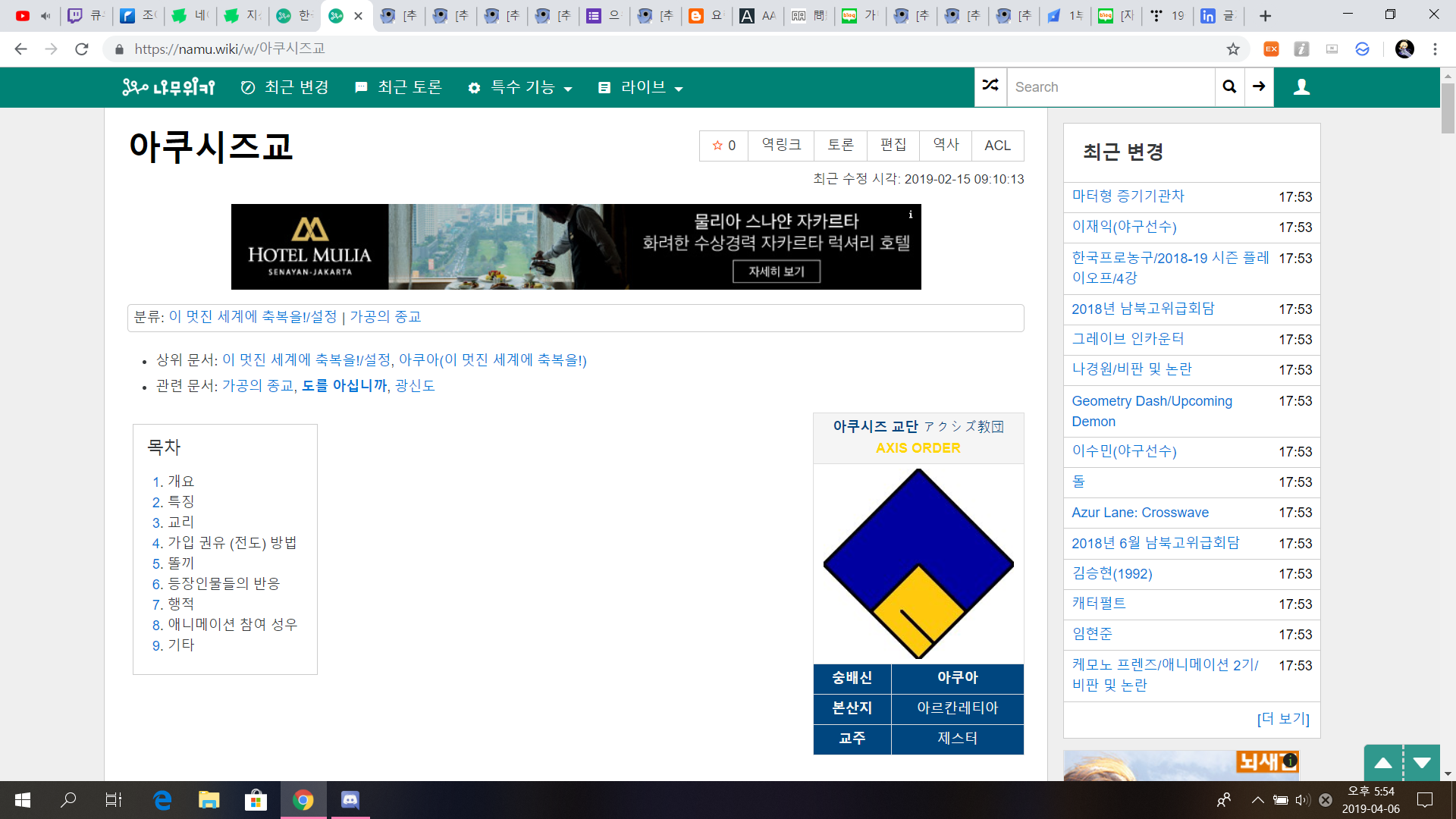
Task: Open the 최근 변경 menu item
Action: click(x=285, y=88)
